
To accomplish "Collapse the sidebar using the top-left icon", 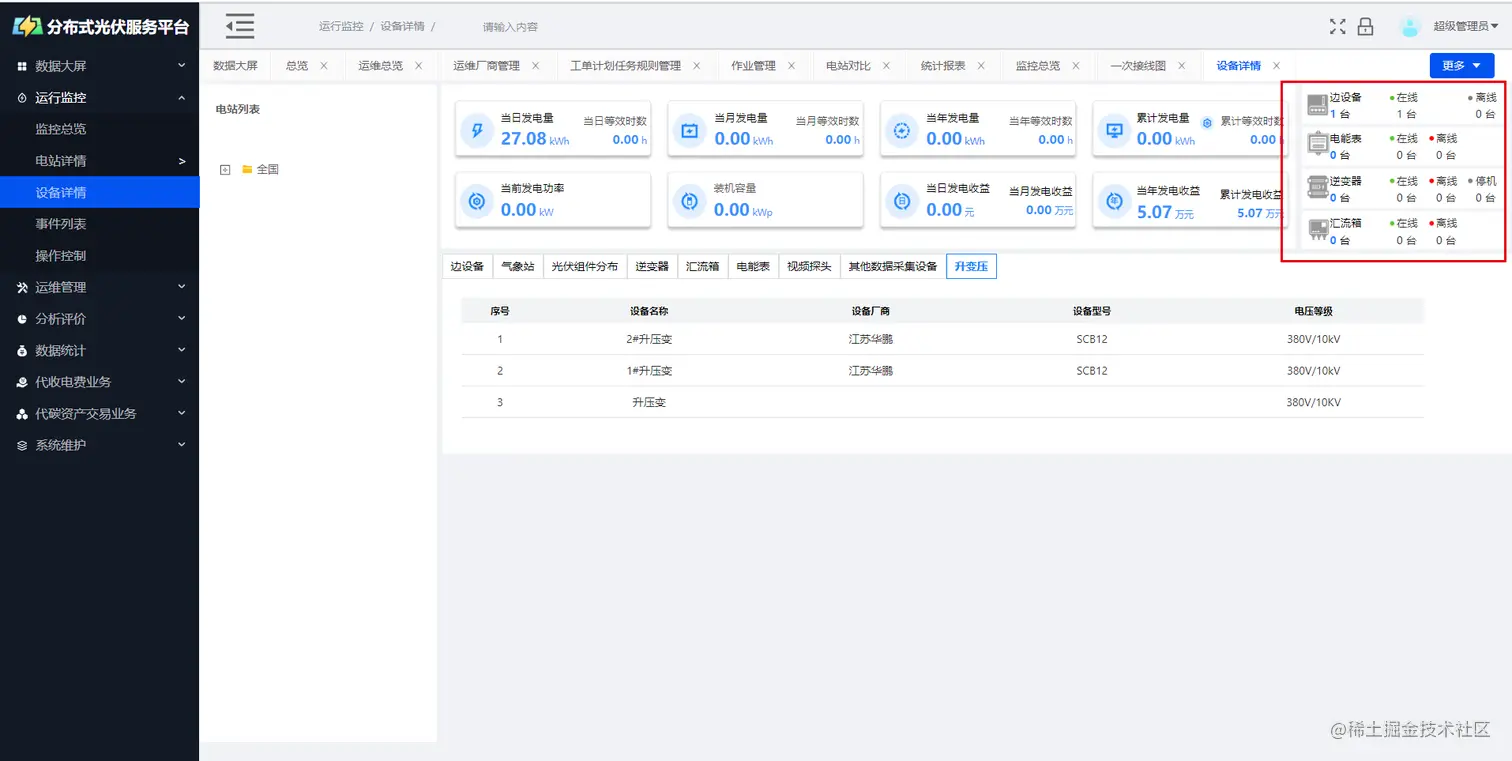I will coord(239,26).
